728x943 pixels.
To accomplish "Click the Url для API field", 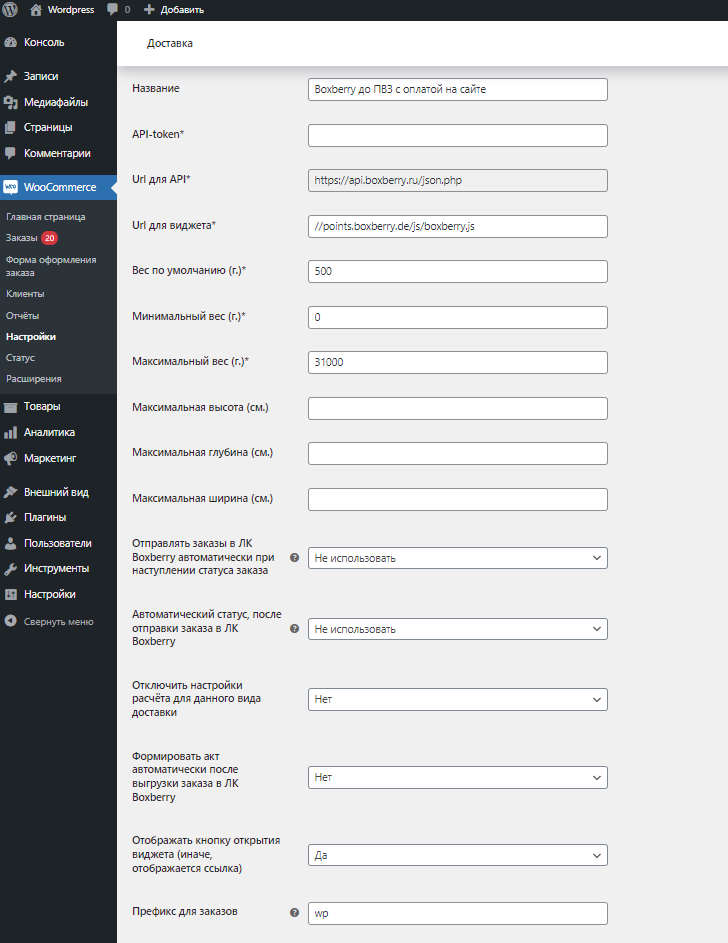I will [x=457, y=180].
